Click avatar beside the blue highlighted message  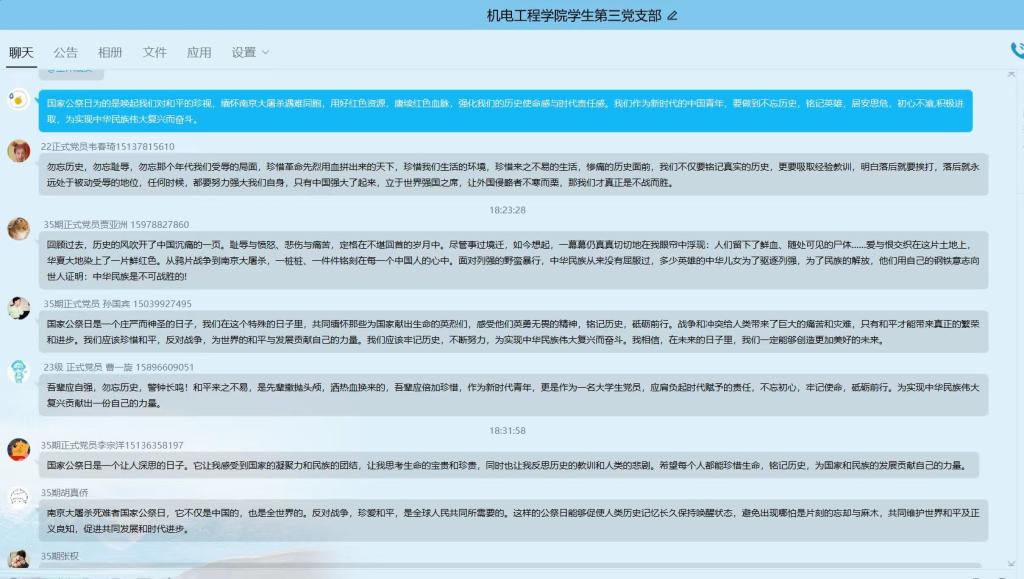(x=18, y=98)
